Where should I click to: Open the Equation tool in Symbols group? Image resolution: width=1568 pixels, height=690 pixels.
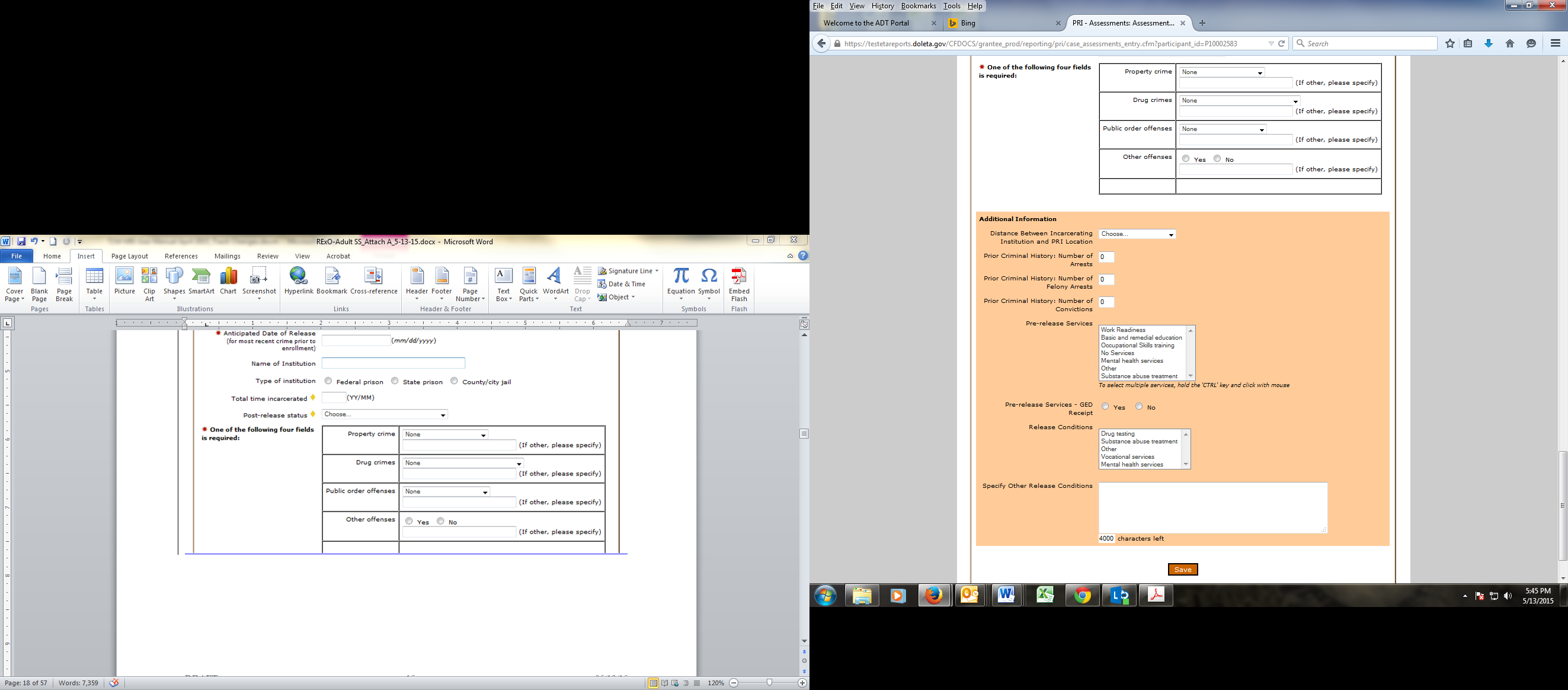click(x=680, y=282)
